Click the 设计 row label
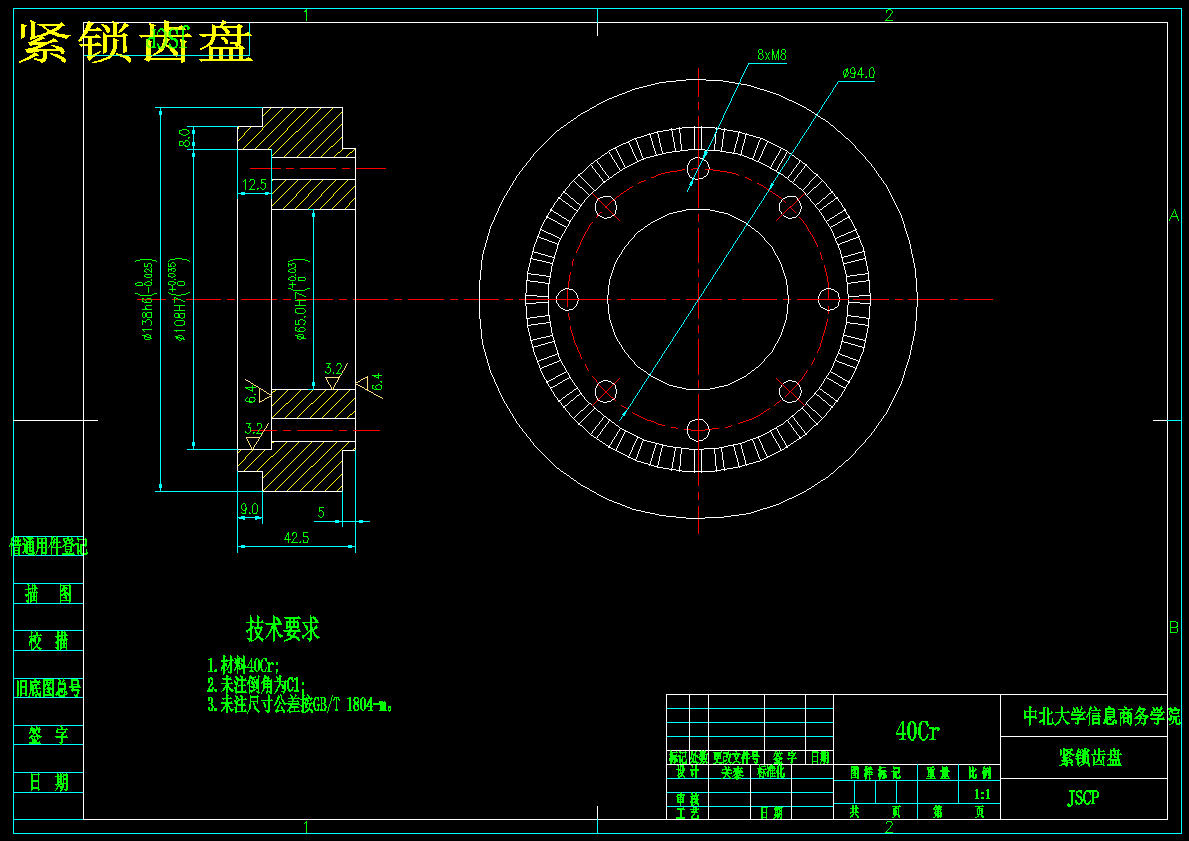 pos(688,771)
